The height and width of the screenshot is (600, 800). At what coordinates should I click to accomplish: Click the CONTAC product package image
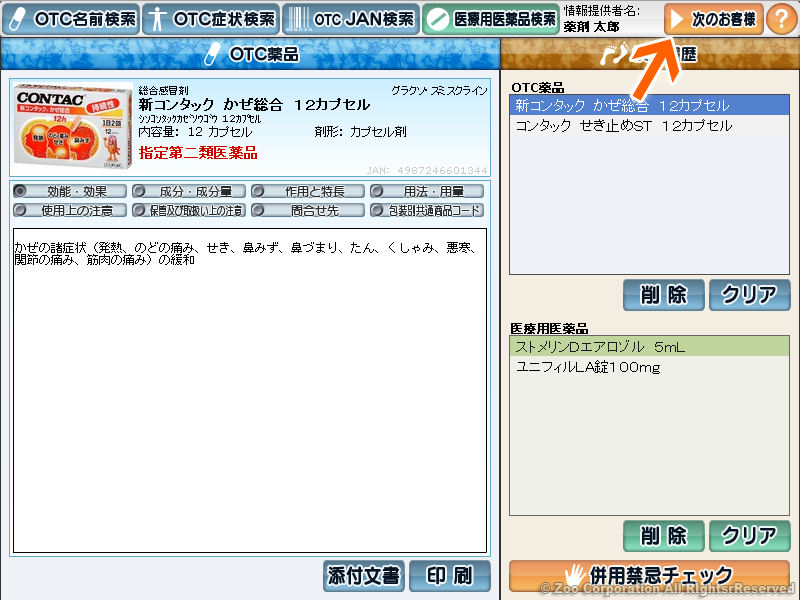pyautogui.click(x=72, y=127)
